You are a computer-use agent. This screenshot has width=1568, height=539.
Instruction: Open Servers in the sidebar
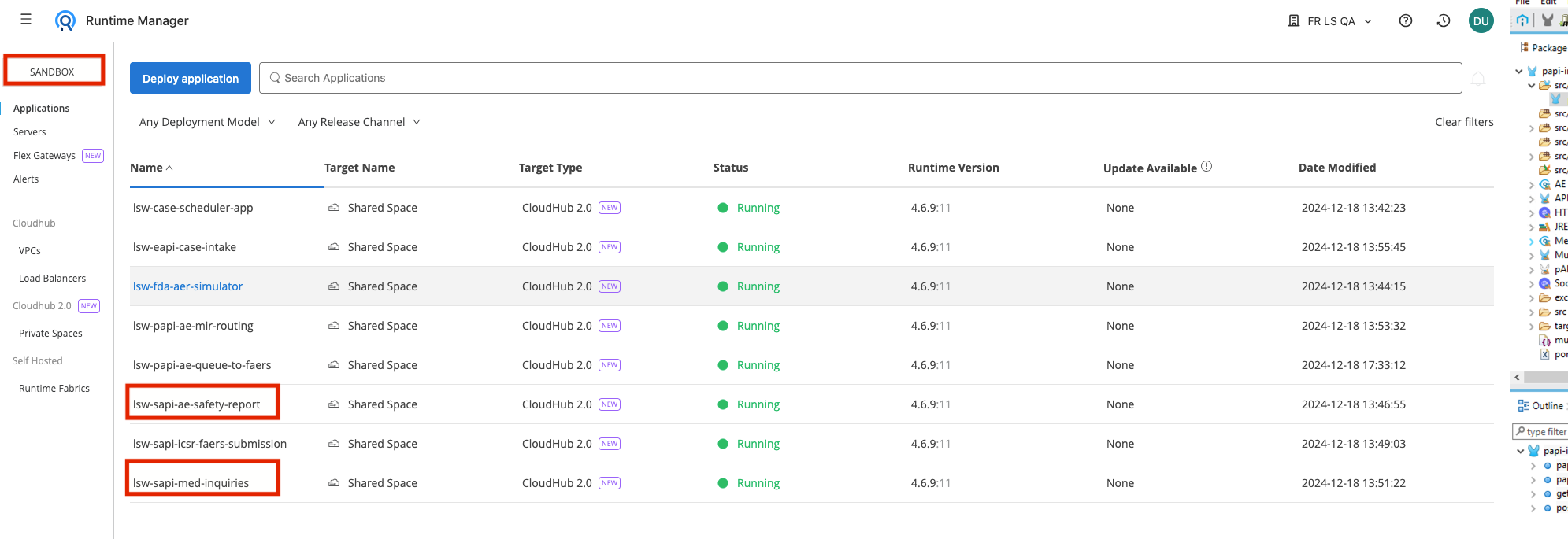(x=30, y=132)
